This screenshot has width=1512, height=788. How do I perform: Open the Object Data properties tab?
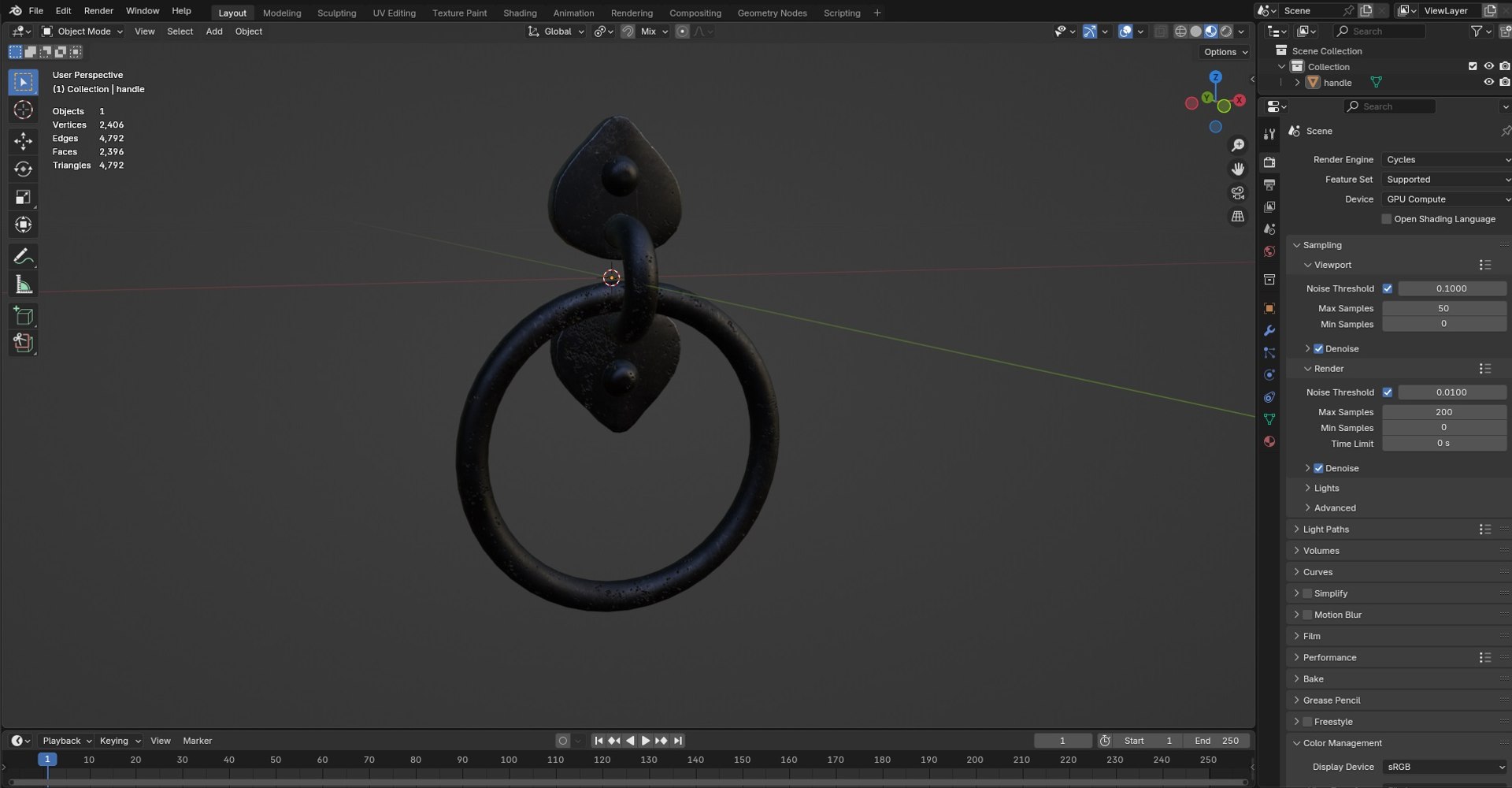[x=1269, y=419]
